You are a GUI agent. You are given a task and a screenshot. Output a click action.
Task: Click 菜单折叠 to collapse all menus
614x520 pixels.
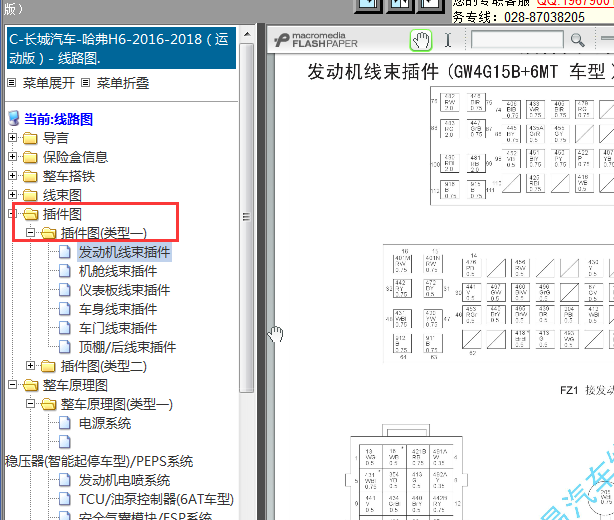(123, 83)
